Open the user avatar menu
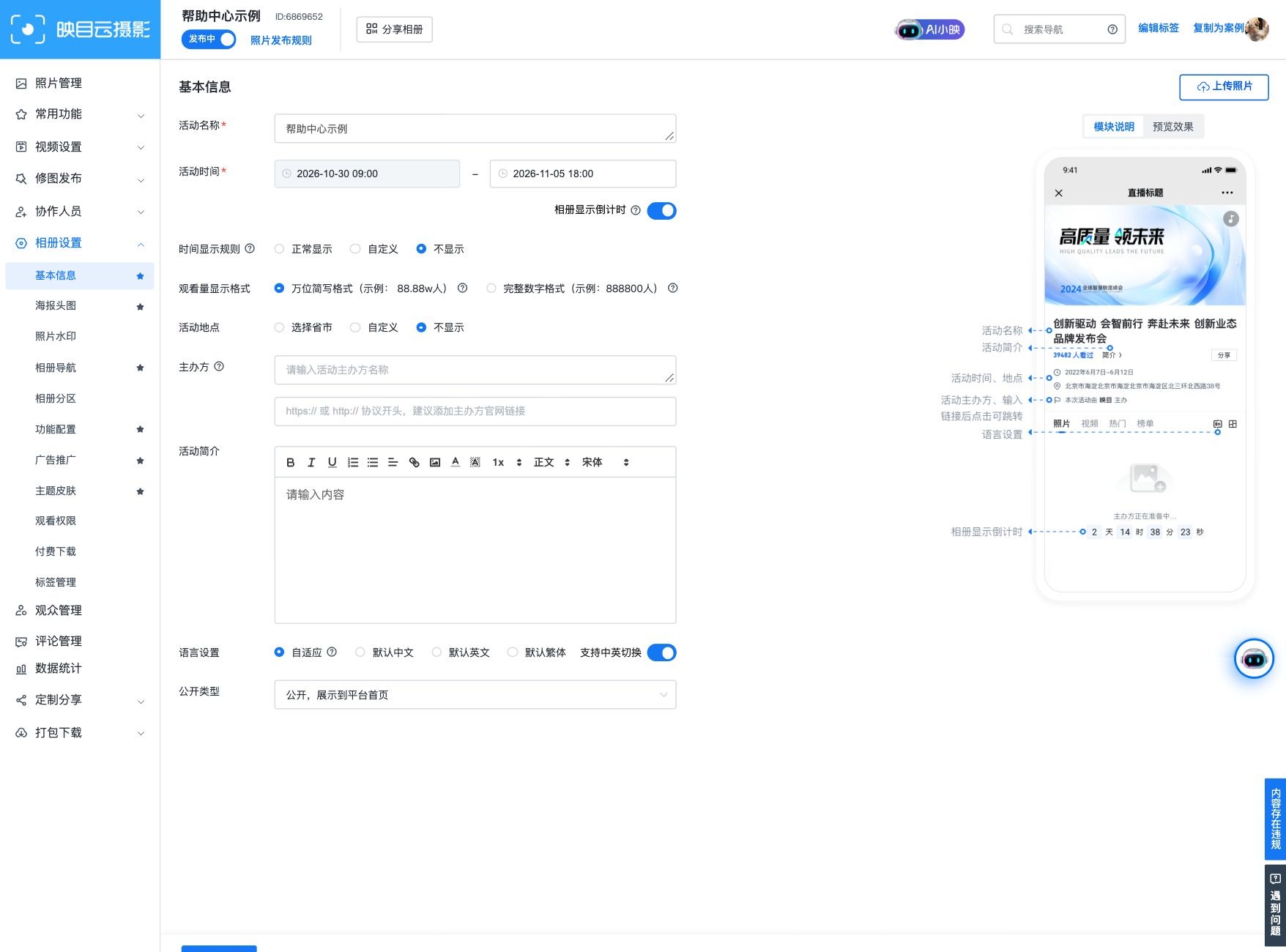 tap(1257, 29)
